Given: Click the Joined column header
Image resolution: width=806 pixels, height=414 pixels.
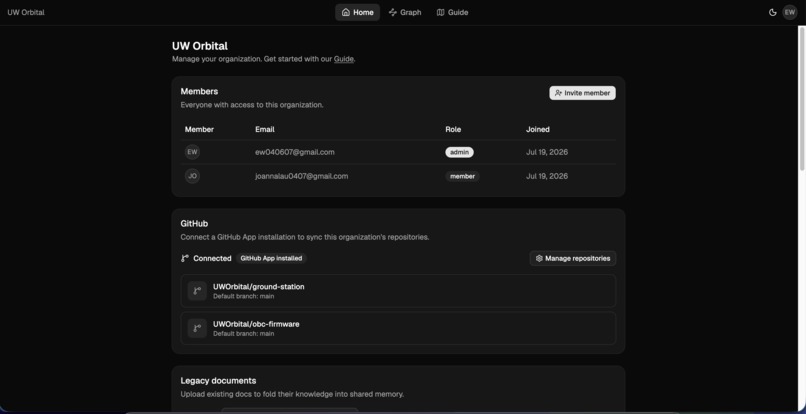Looking at the screenshot, I should point(538,130).
